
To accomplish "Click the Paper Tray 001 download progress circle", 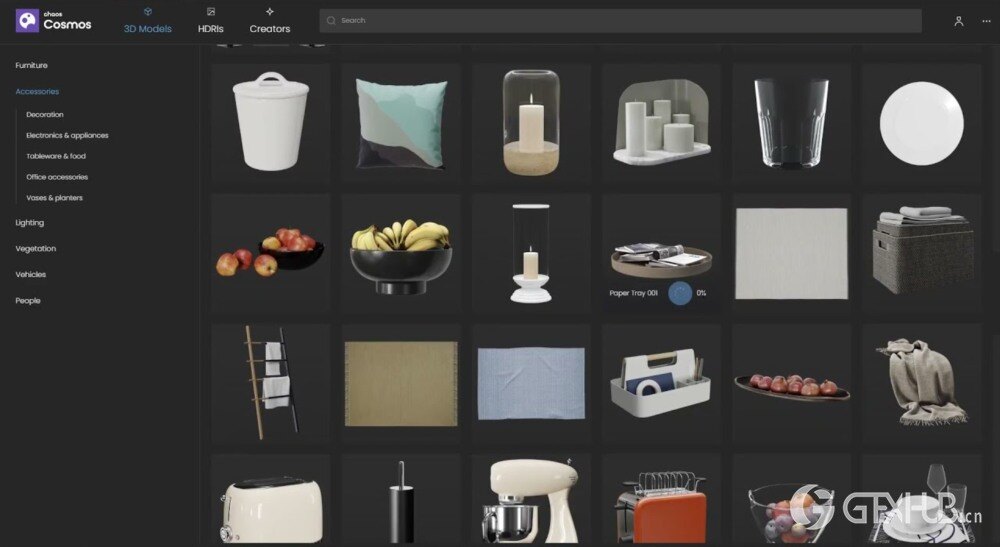I will point(680,293).
